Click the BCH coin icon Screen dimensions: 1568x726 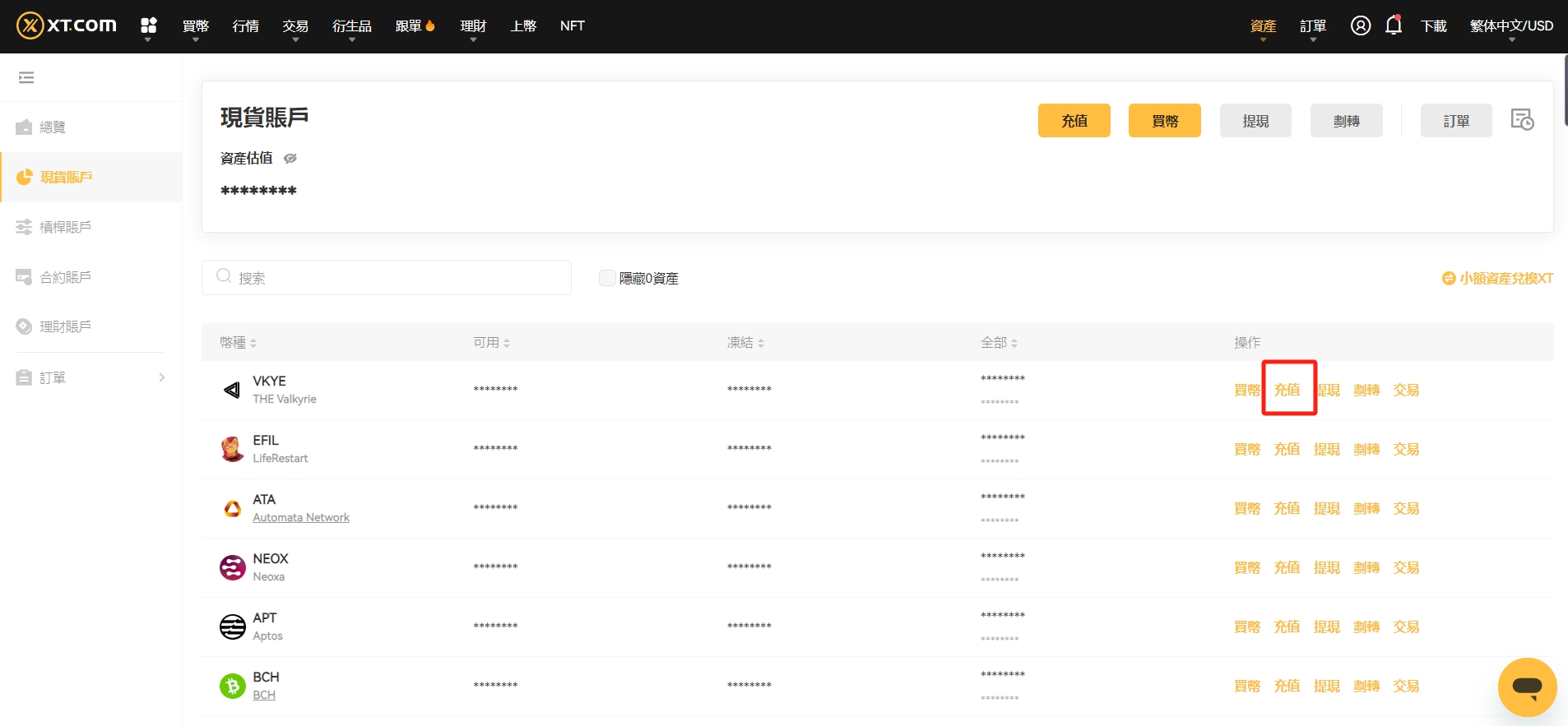coord(232,686)
